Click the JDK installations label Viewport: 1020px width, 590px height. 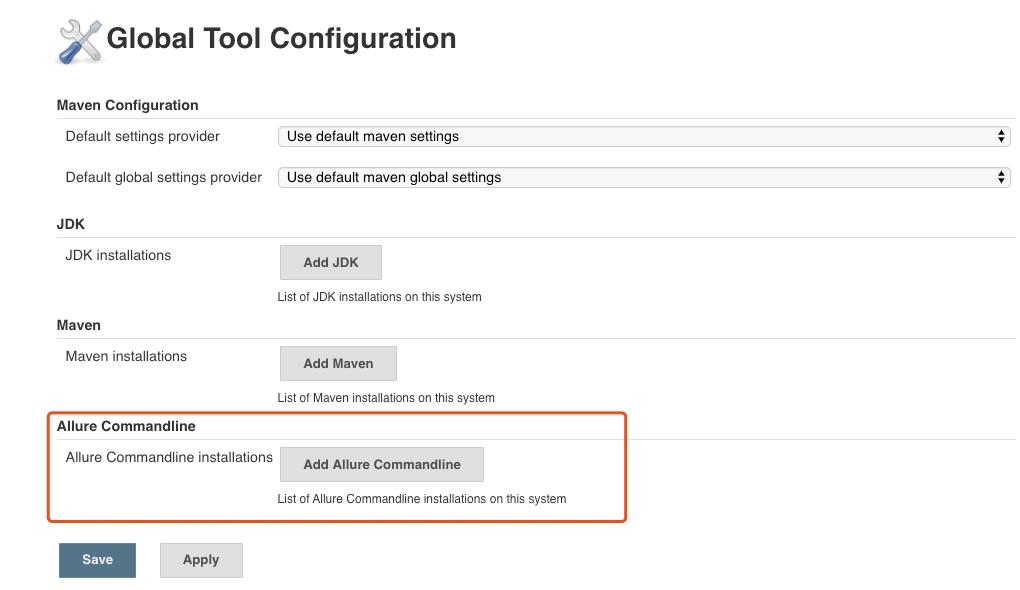[x=118, y=256]
